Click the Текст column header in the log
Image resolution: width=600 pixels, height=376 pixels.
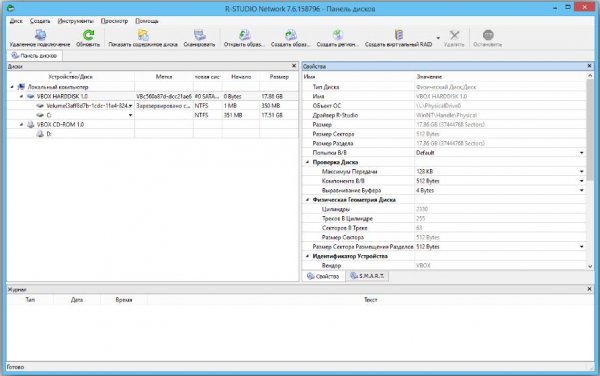(370, 299)
